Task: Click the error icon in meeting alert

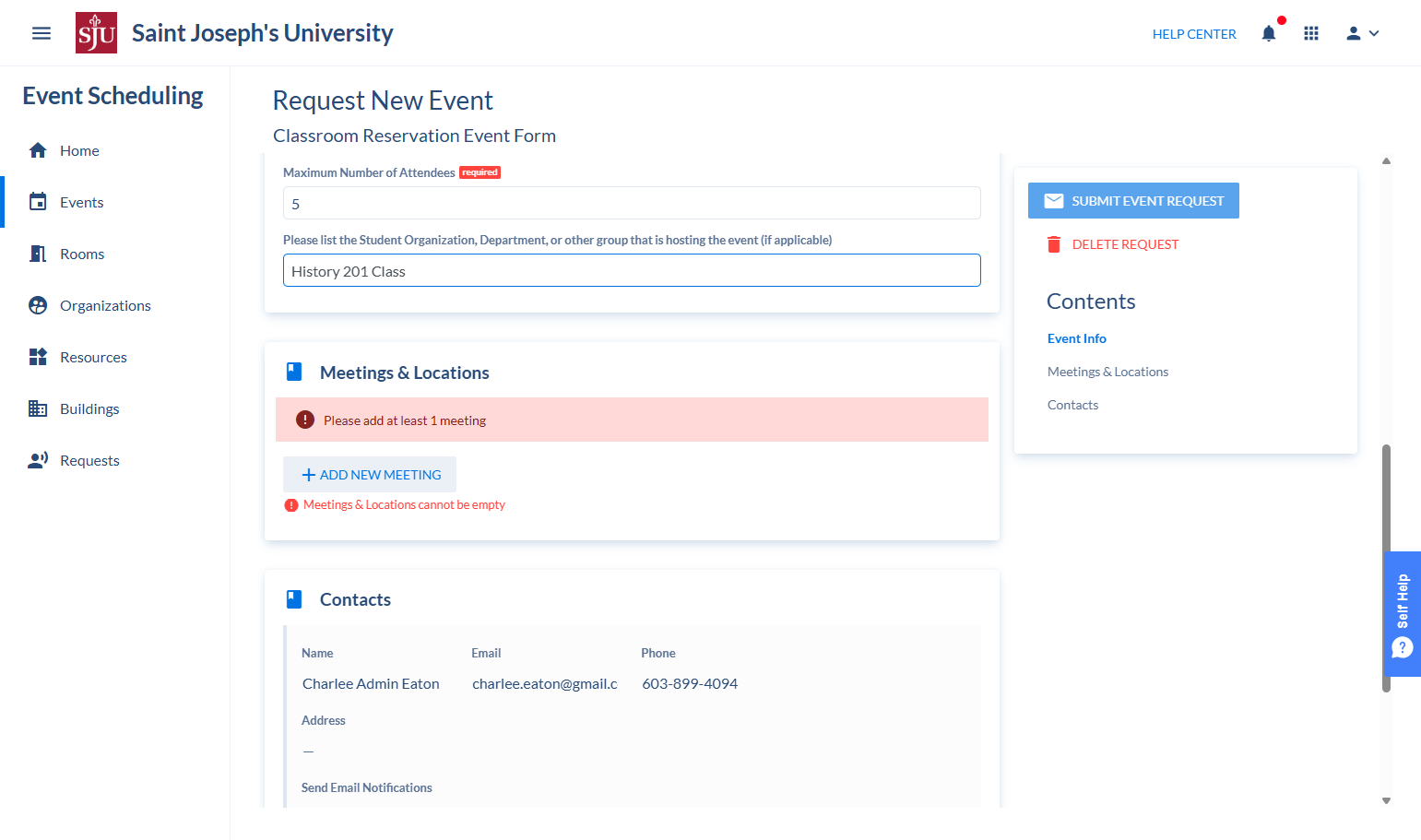Action: 305,420
